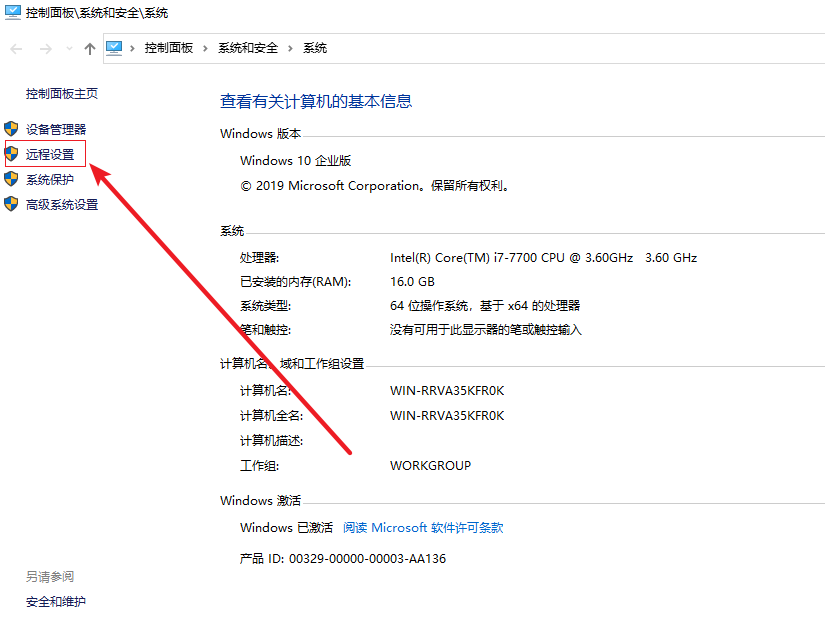Expand the breadcrumb chevron after 系统和安全
This screenshot has width=825, height=628.
(x=291, y=48)
